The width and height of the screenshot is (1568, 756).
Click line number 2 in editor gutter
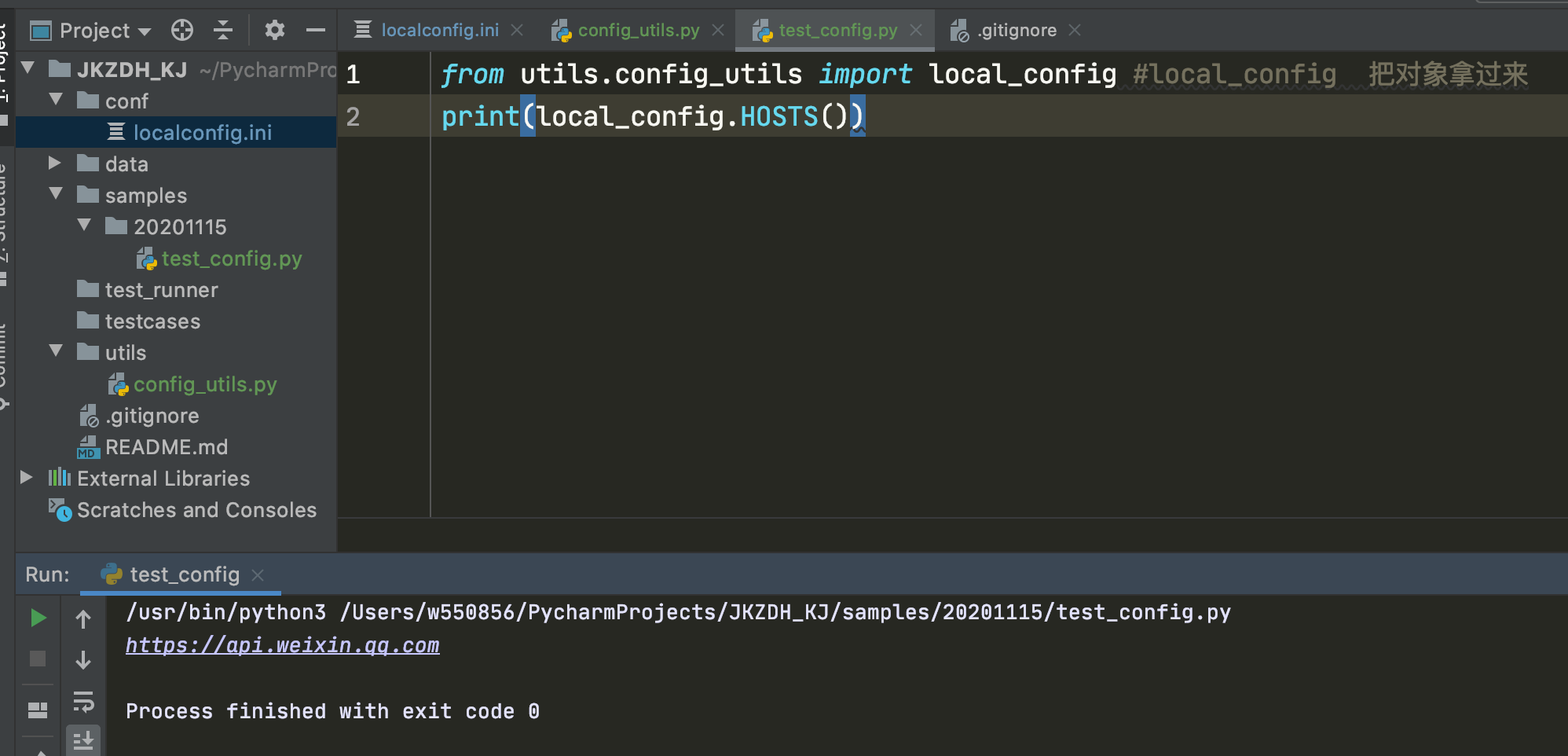pyautogui.click(x=353, y=117)
